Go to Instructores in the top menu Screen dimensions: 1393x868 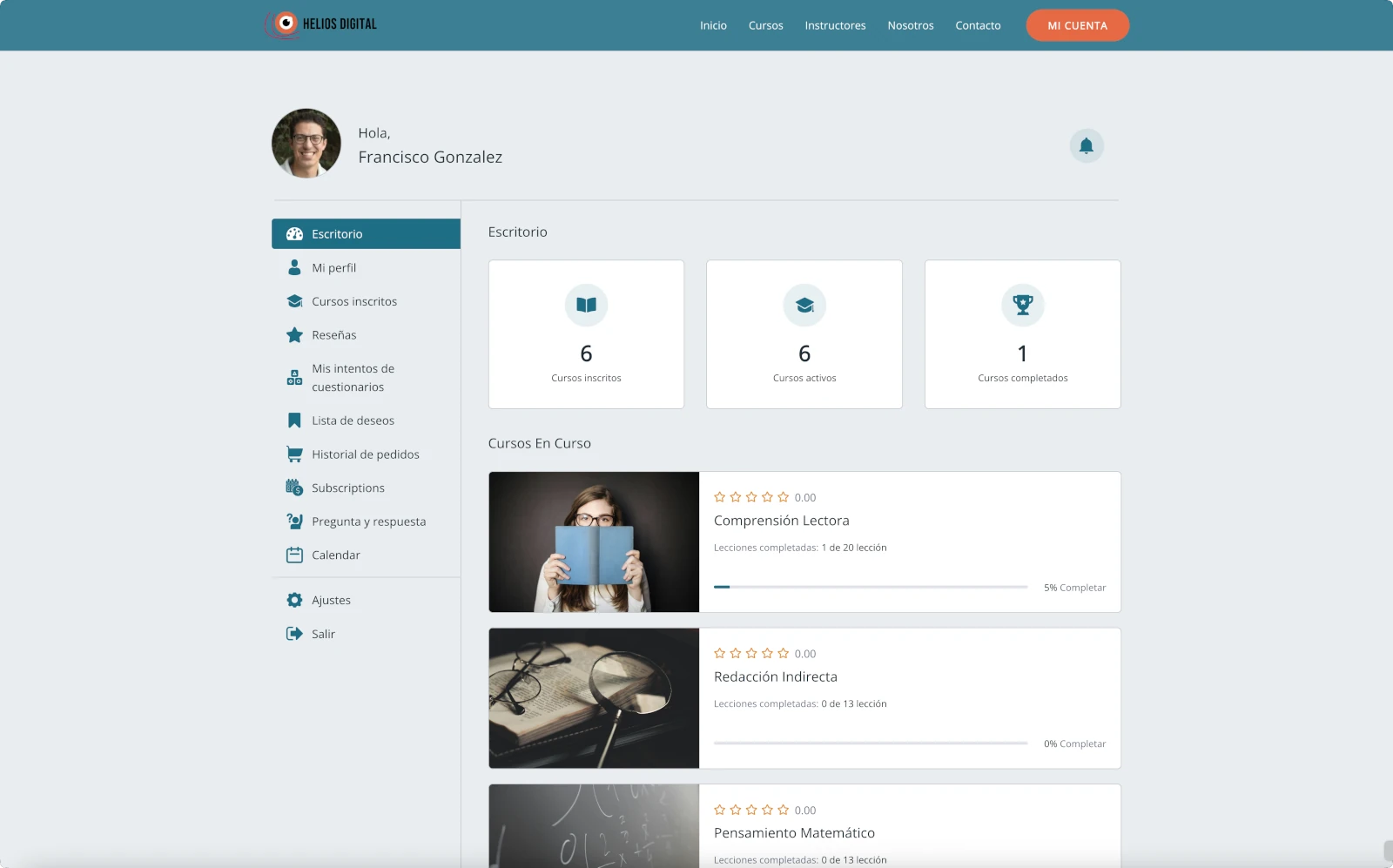[835, 25]
